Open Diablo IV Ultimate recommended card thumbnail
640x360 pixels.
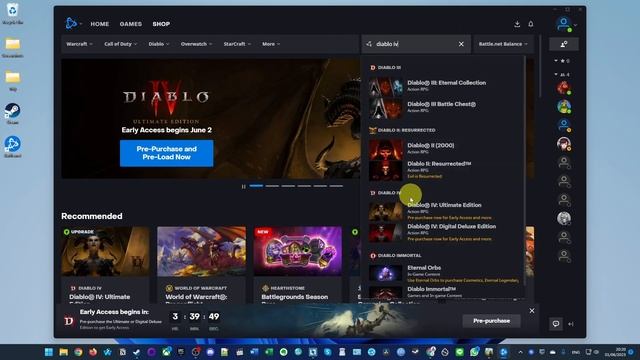coord(105,251)
